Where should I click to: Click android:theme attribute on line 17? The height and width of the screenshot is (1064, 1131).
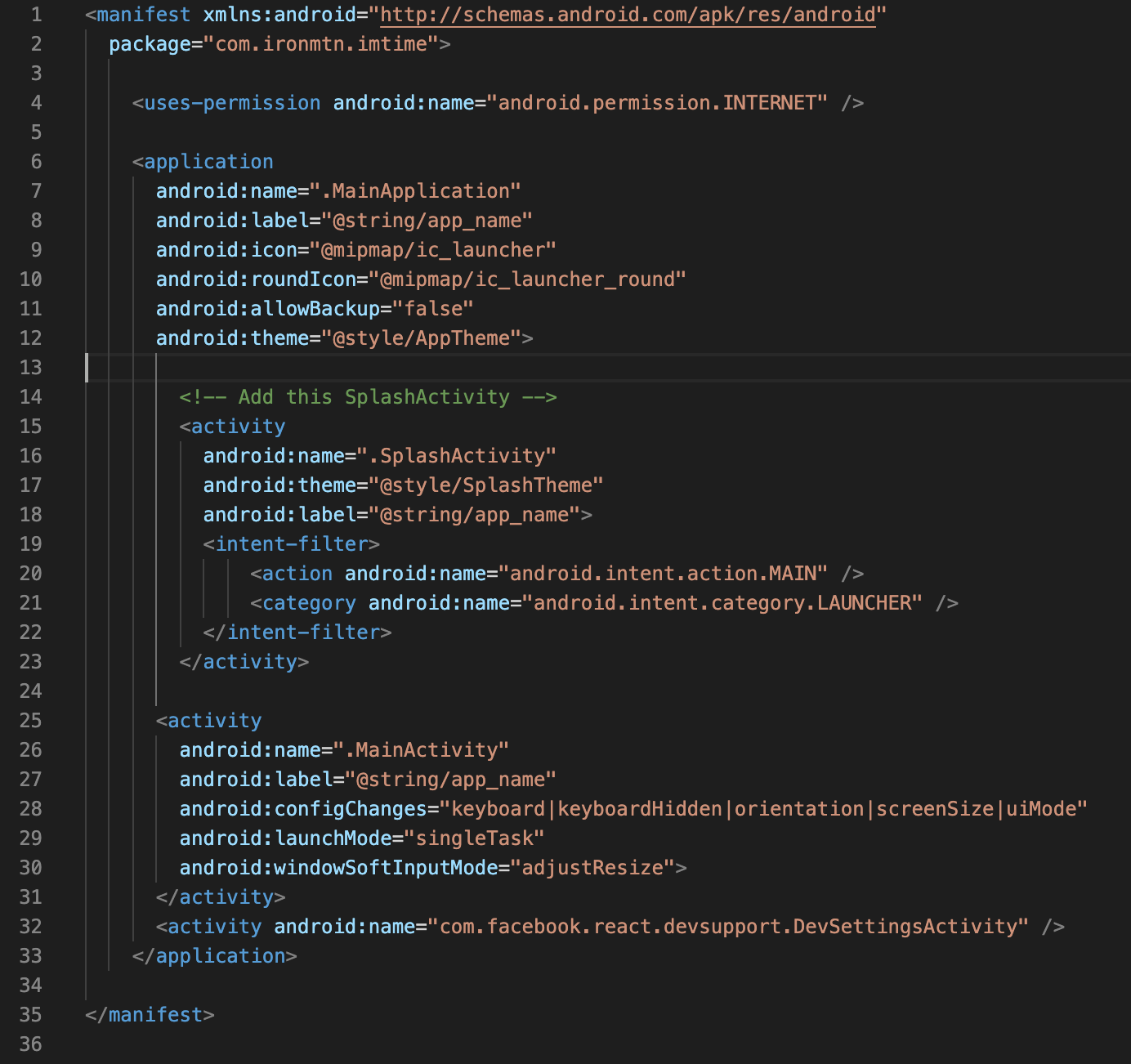[279, 485]
